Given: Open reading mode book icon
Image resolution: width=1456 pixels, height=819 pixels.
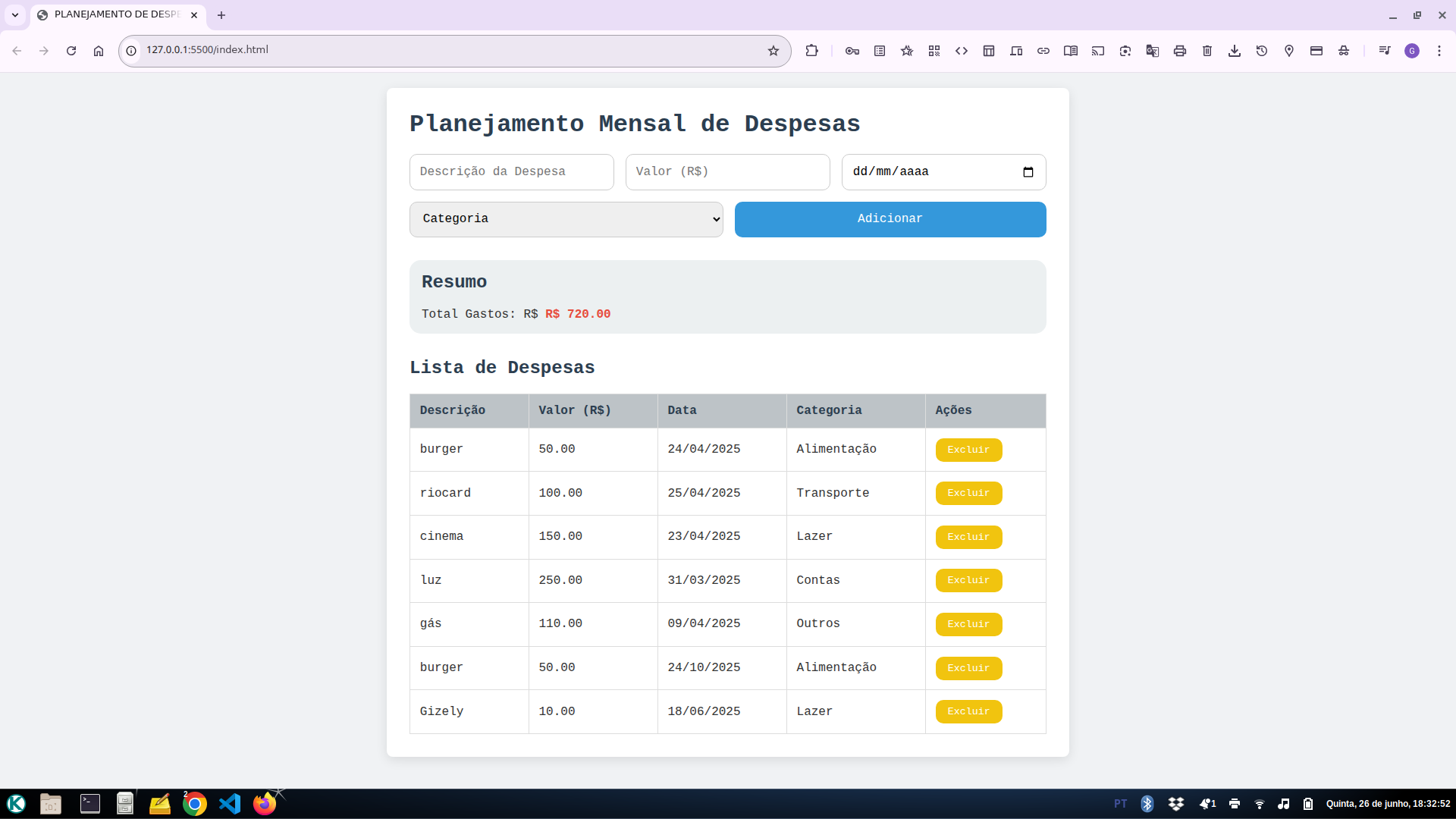Looking at the screenshot, I should click(x=1071, y=51).
